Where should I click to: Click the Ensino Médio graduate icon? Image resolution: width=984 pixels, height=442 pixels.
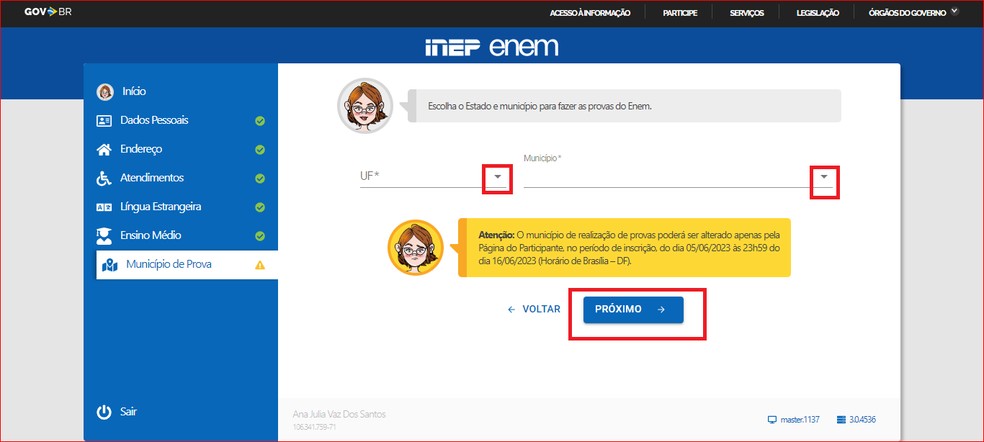coord(104,236)
